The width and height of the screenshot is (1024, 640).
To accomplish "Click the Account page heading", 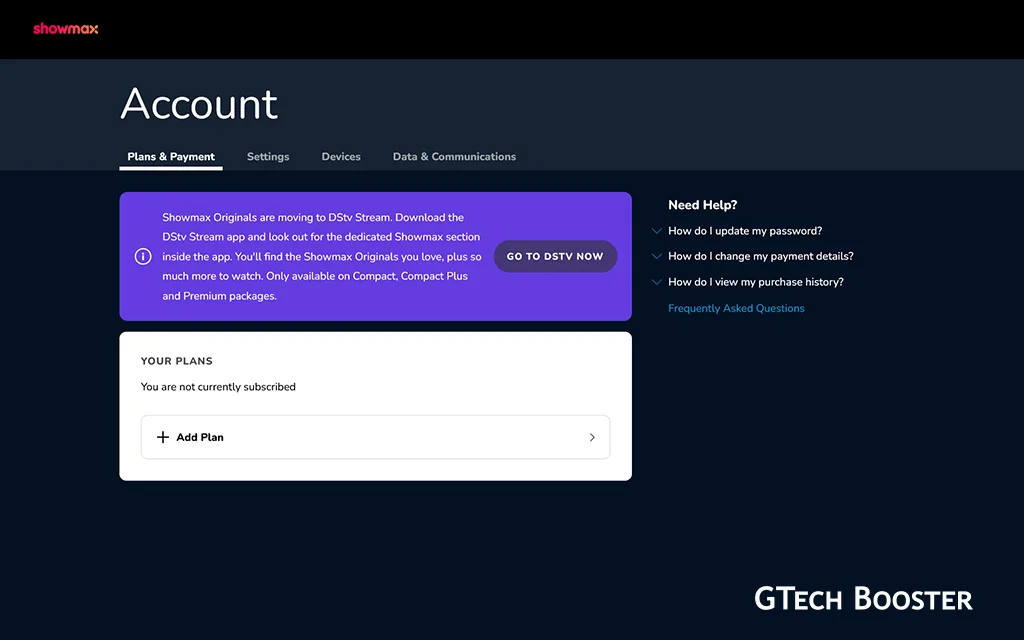I will (x=199, y=104).
